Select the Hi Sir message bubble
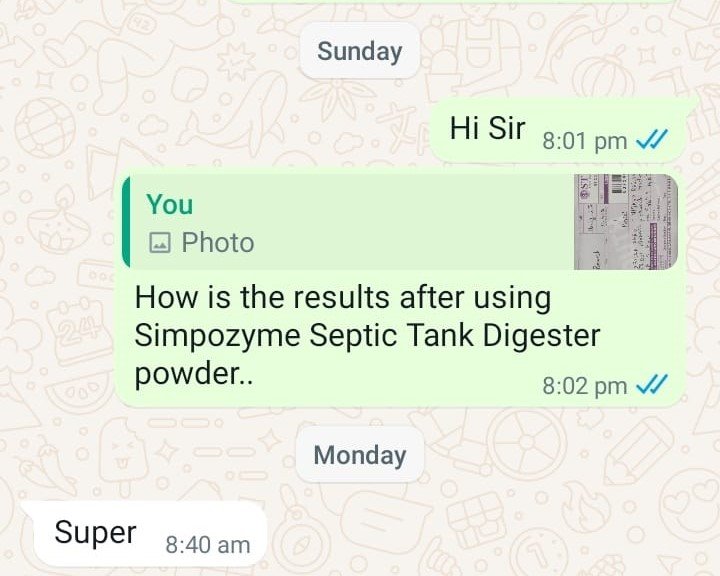The image size is (720, 576). 557,131
